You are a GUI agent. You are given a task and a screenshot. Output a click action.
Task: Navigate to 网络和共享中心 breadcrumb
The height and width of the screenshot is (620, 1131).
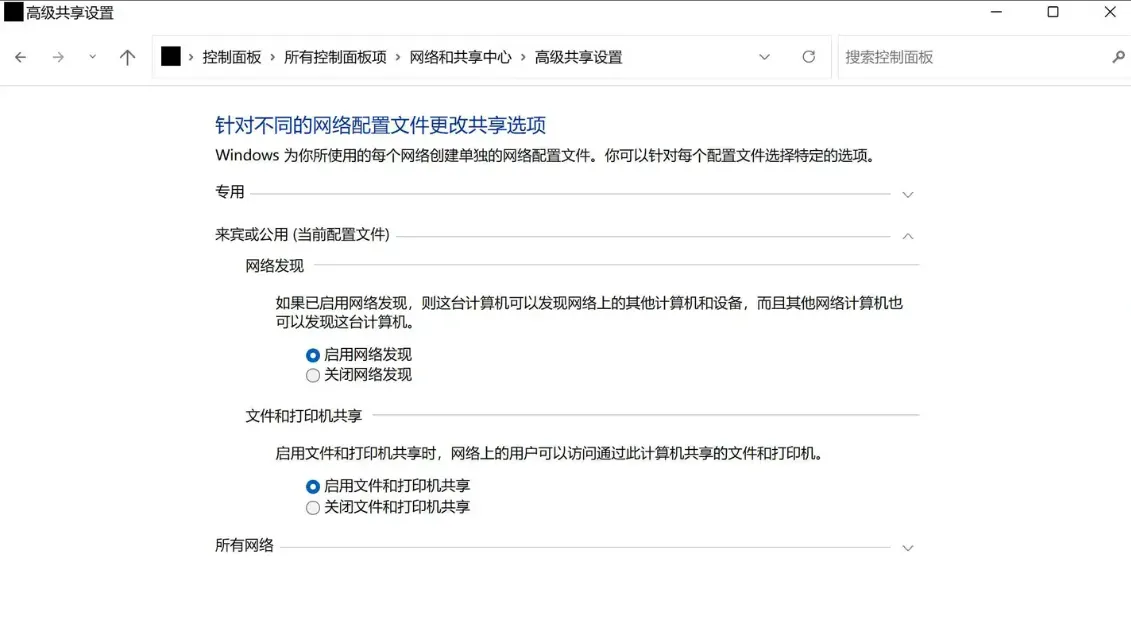coord(460,57)
